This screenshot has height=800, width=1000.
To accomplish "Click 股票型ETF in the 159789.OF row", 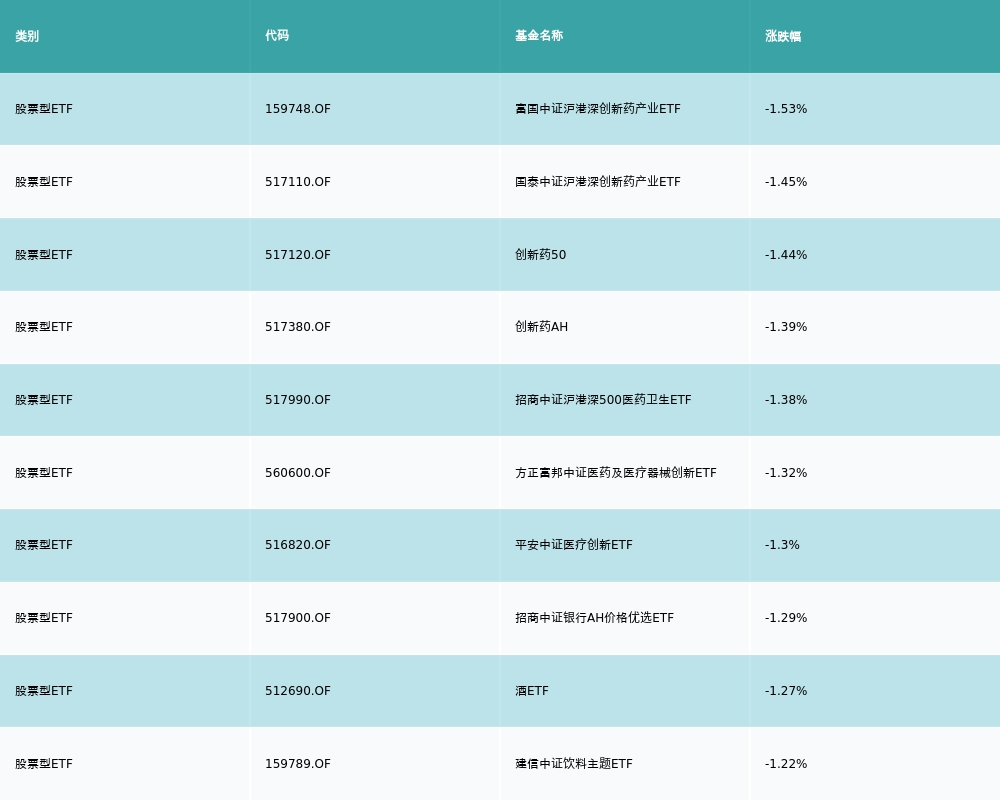I will (44, 764).
